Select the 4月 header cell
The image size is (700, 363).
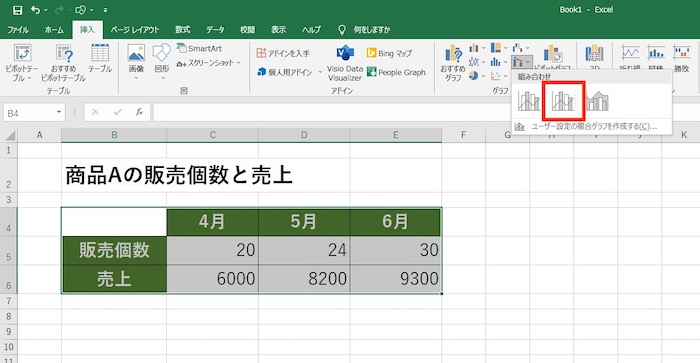click(212, 221)
